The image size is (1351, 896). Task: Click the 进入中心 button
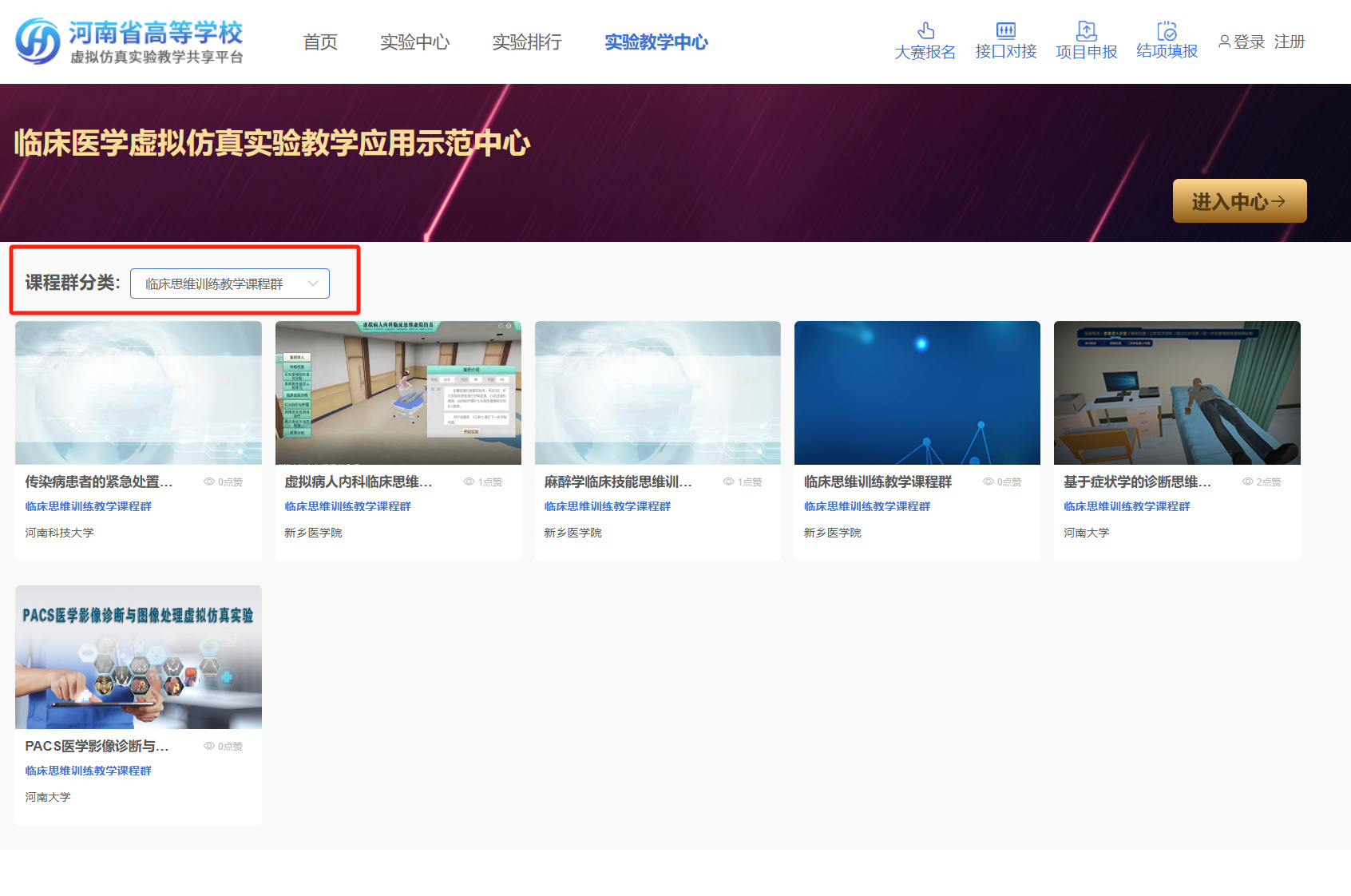[x=1239, y=201]
